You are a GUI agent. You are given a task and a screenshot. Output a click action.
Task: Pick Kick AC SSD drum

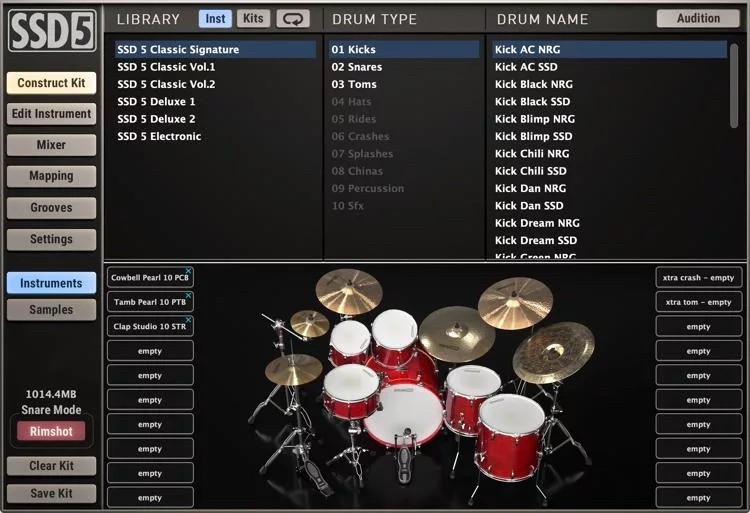pyautogui.click(x=610, y=67)
